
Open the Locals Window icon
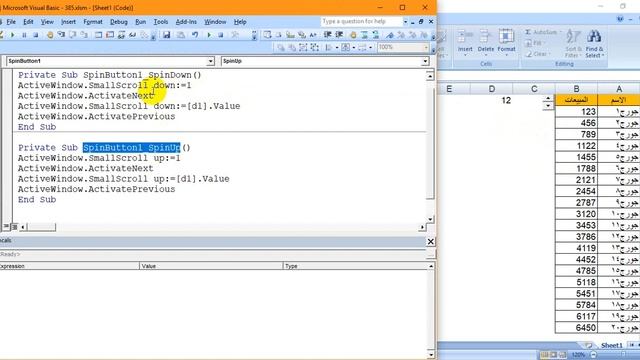(x=98, y=35)
